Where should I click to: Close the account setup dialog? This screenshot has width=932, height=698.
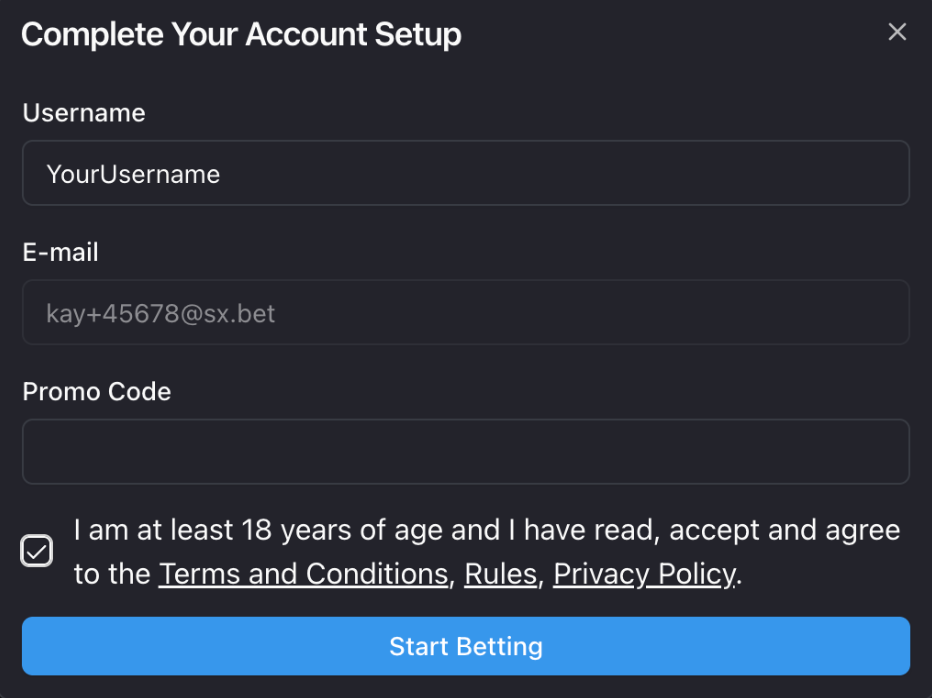pyautogui.click(x=897, y=32)
